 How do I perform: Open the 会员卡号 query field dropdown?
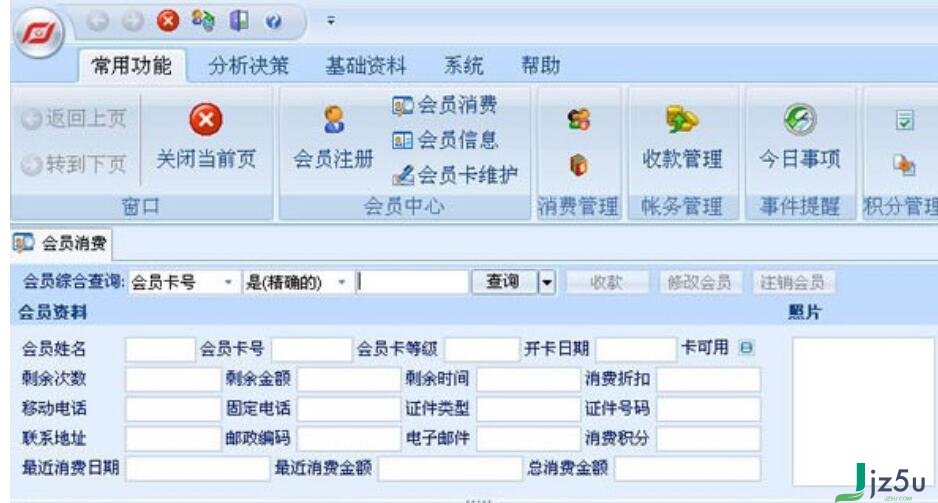[227, 282]
